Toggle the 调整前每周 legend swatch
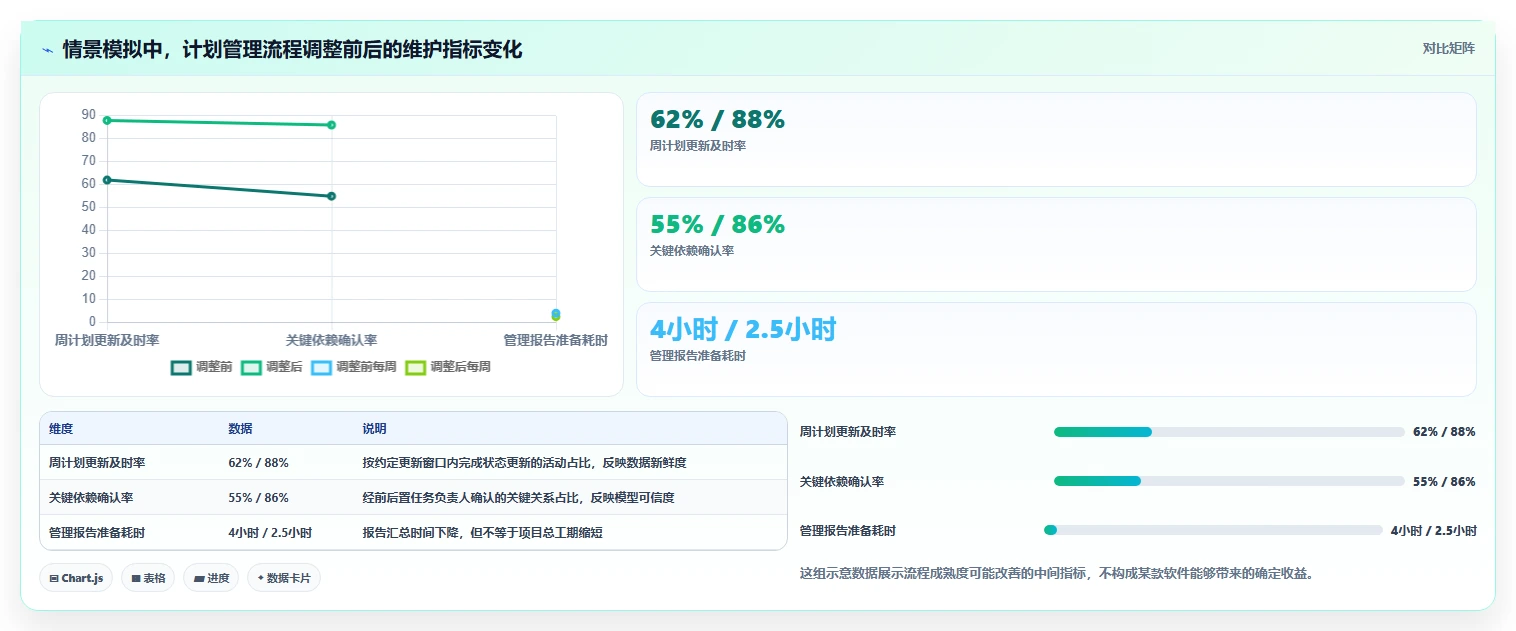 321,367
